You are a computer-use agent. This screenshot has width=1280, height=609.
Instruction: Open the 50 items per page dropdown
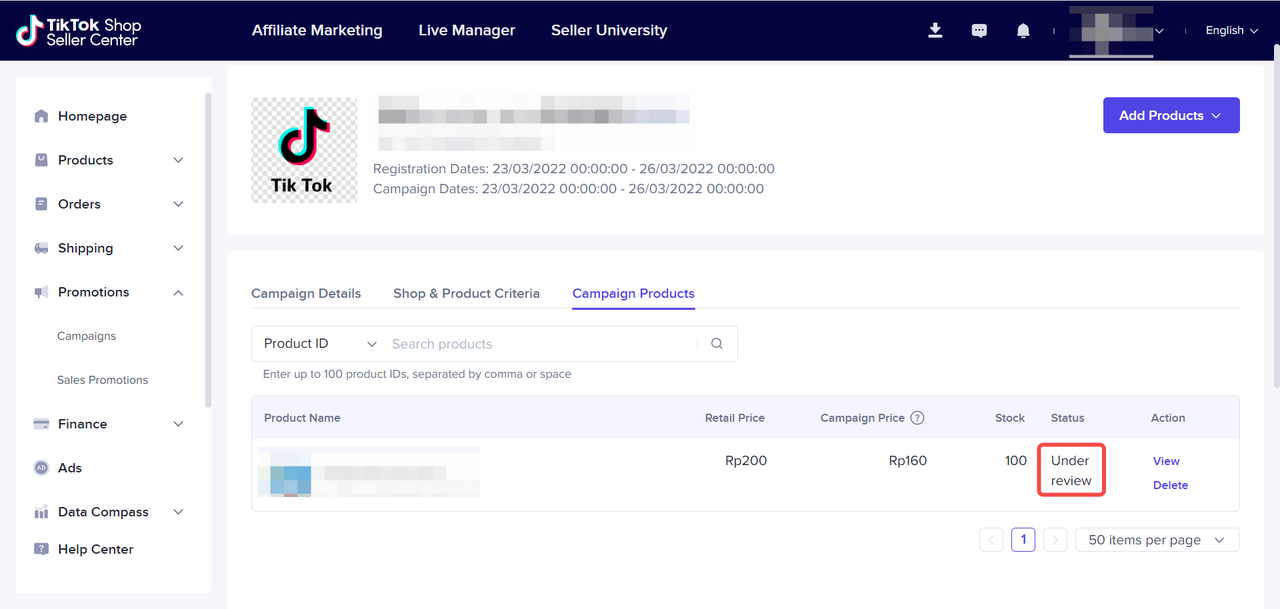[x=1156, y=540]
